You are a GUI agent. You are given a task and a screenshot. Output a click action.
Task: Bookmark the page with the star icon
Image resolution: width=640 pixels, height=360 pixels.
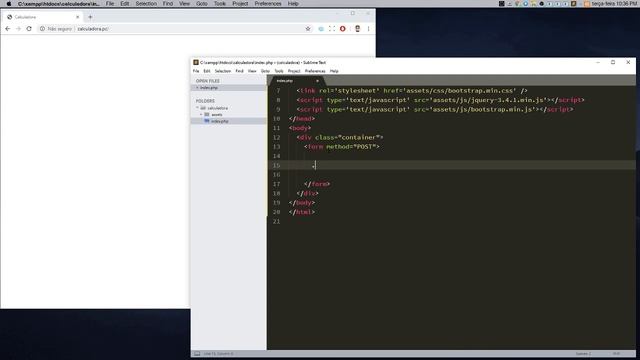pyautogui.click(x=308, y=29)
